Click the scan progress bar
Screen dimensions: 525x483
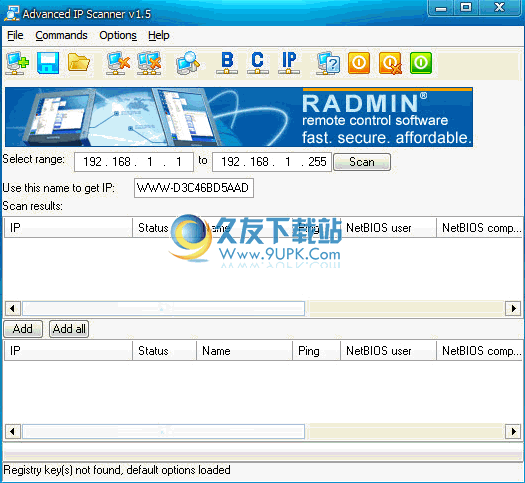pos(262,456)
